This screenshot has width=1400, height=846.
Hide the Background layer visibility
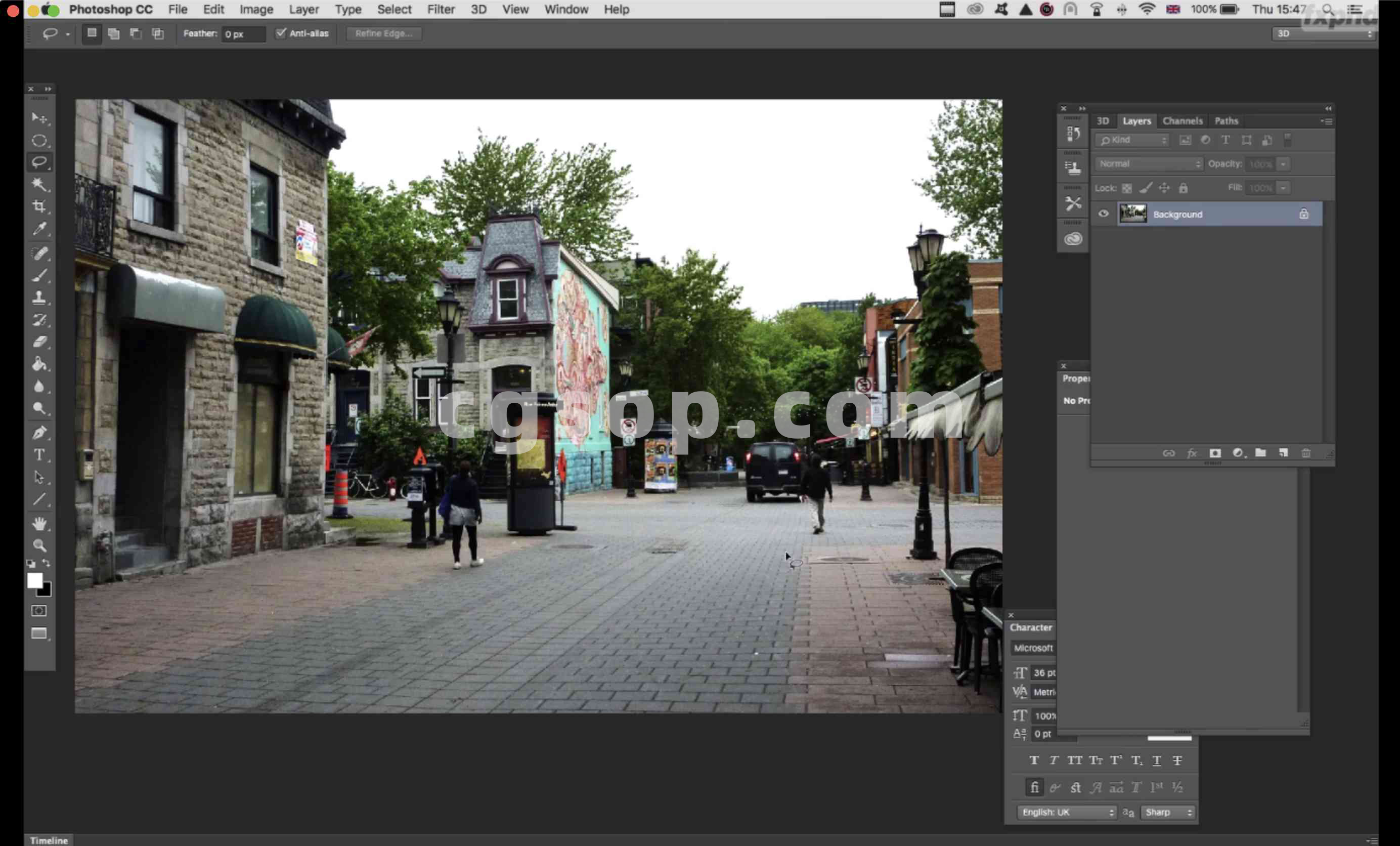pos(1103,215)
